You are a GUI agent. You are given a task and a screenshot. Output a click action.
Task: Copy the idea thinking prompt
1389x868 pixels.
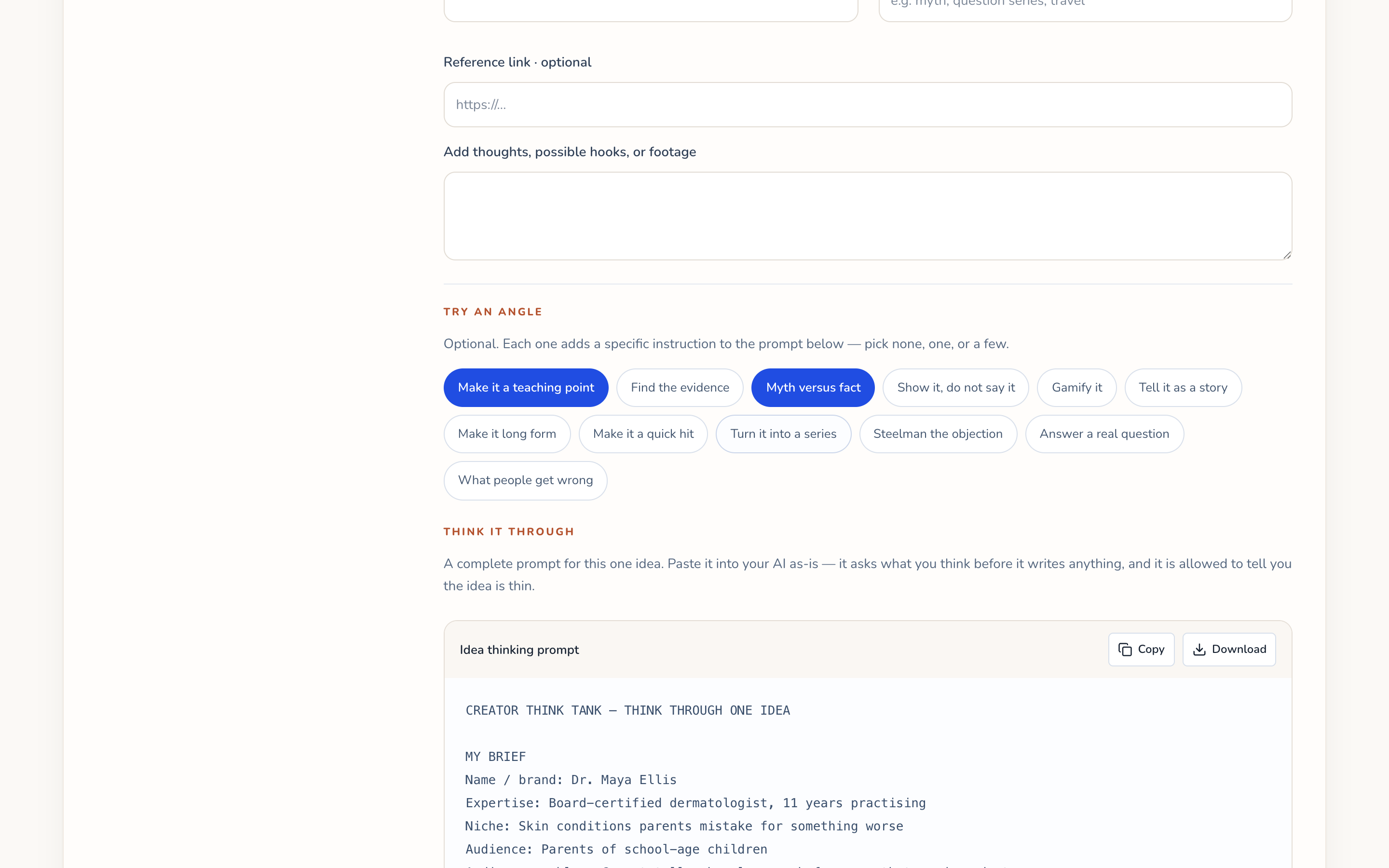(x=1141, y=649)
